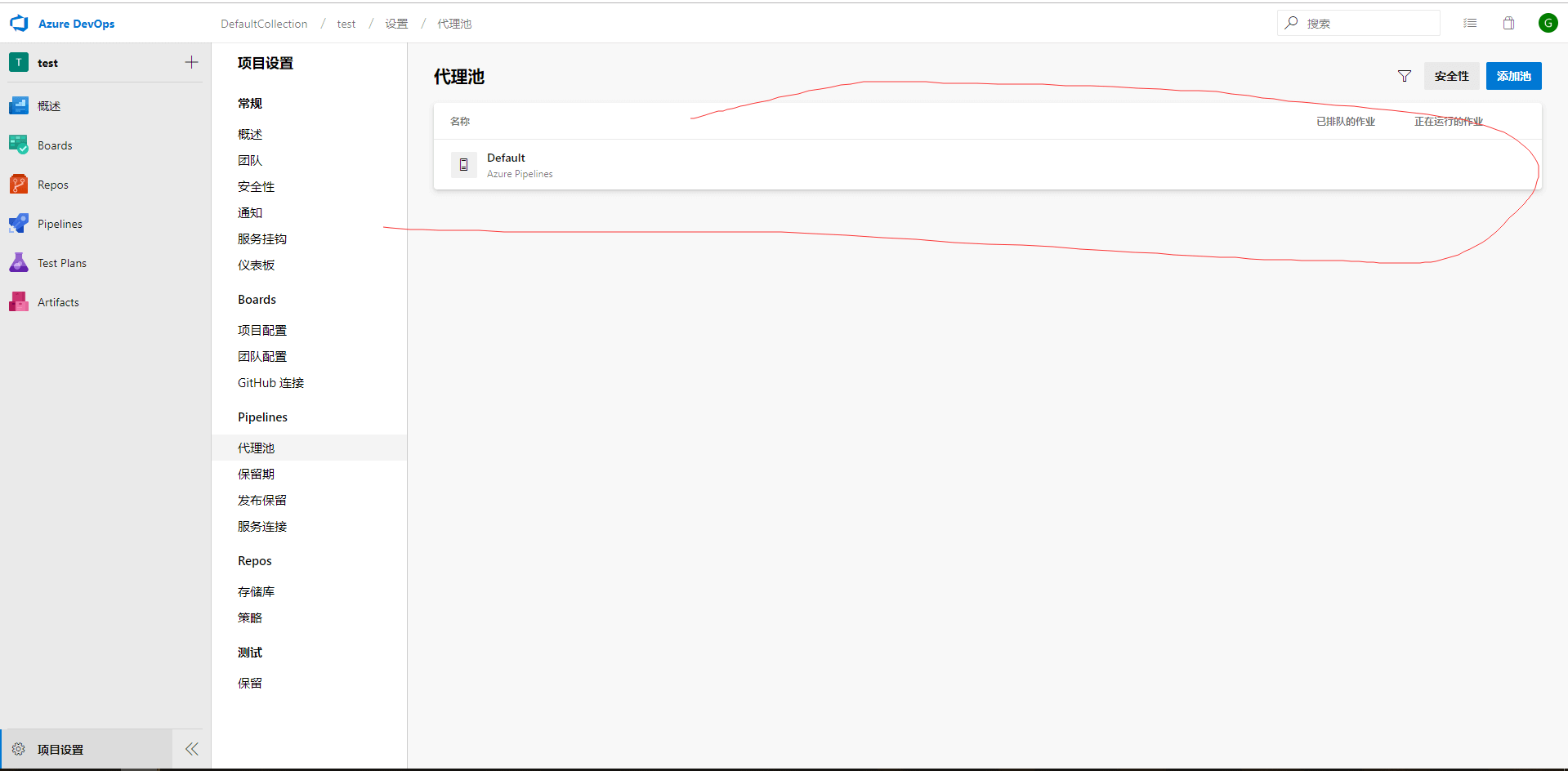
Task: Open the Repos hub icon
Action: click(19, 185)
